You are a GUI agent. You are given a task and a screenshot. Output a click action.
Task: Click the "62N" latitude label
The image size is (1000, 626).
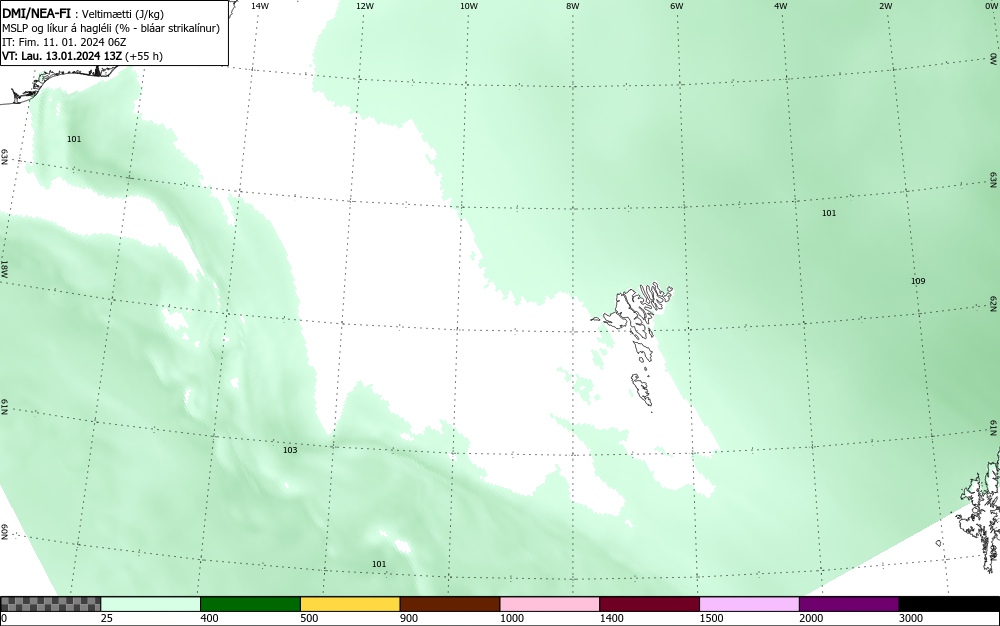(993, 303)
